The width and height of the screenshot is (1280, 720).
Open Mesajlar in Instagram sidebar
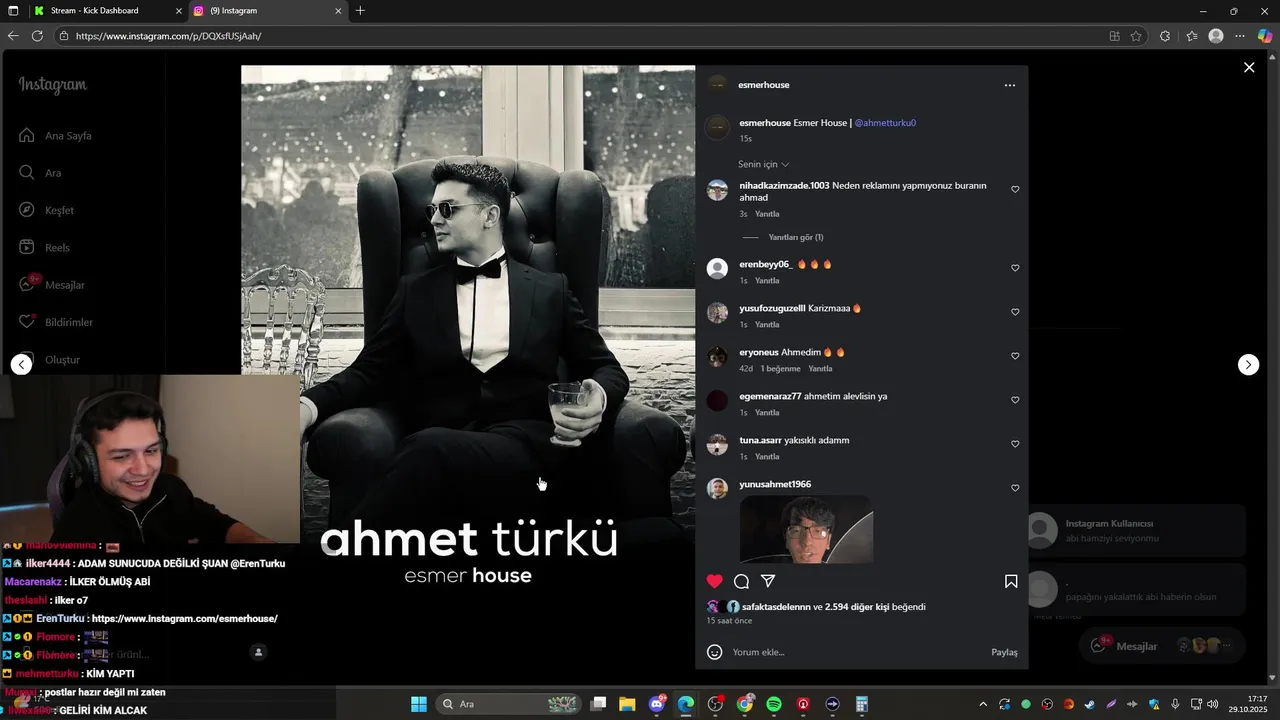[52, 285]
